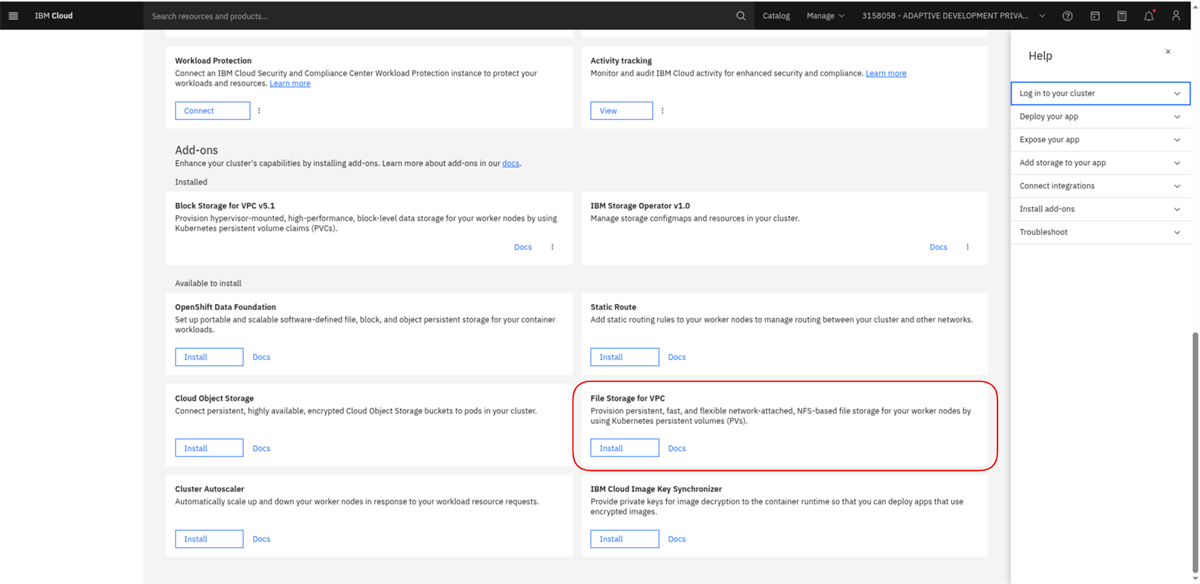The image size is (1200, 584).
Task: Open overflow menu beside Workload Protection Connect
Action: pyautogui.click(x=259, y=111)
